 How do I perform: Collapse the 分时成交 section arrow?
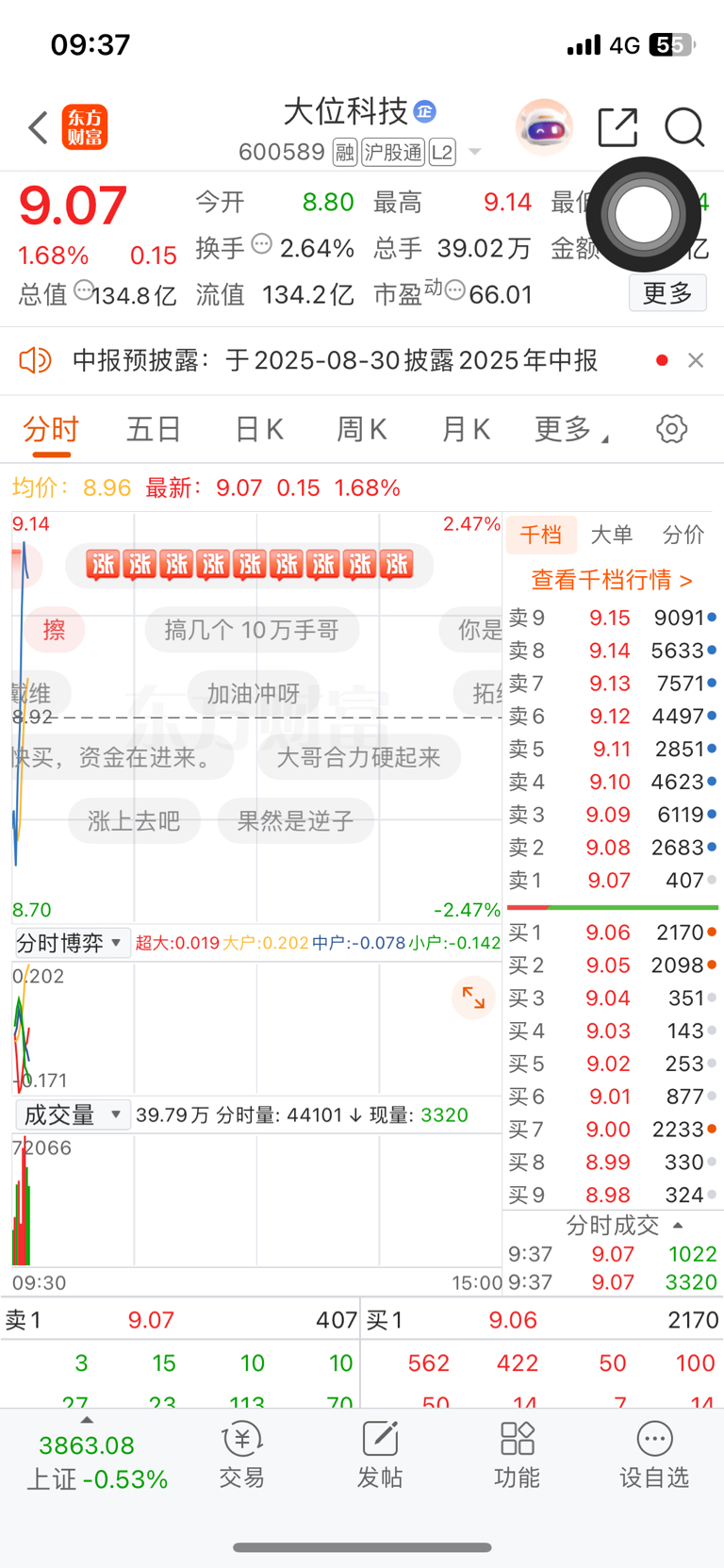click(x=678, y=1225)
